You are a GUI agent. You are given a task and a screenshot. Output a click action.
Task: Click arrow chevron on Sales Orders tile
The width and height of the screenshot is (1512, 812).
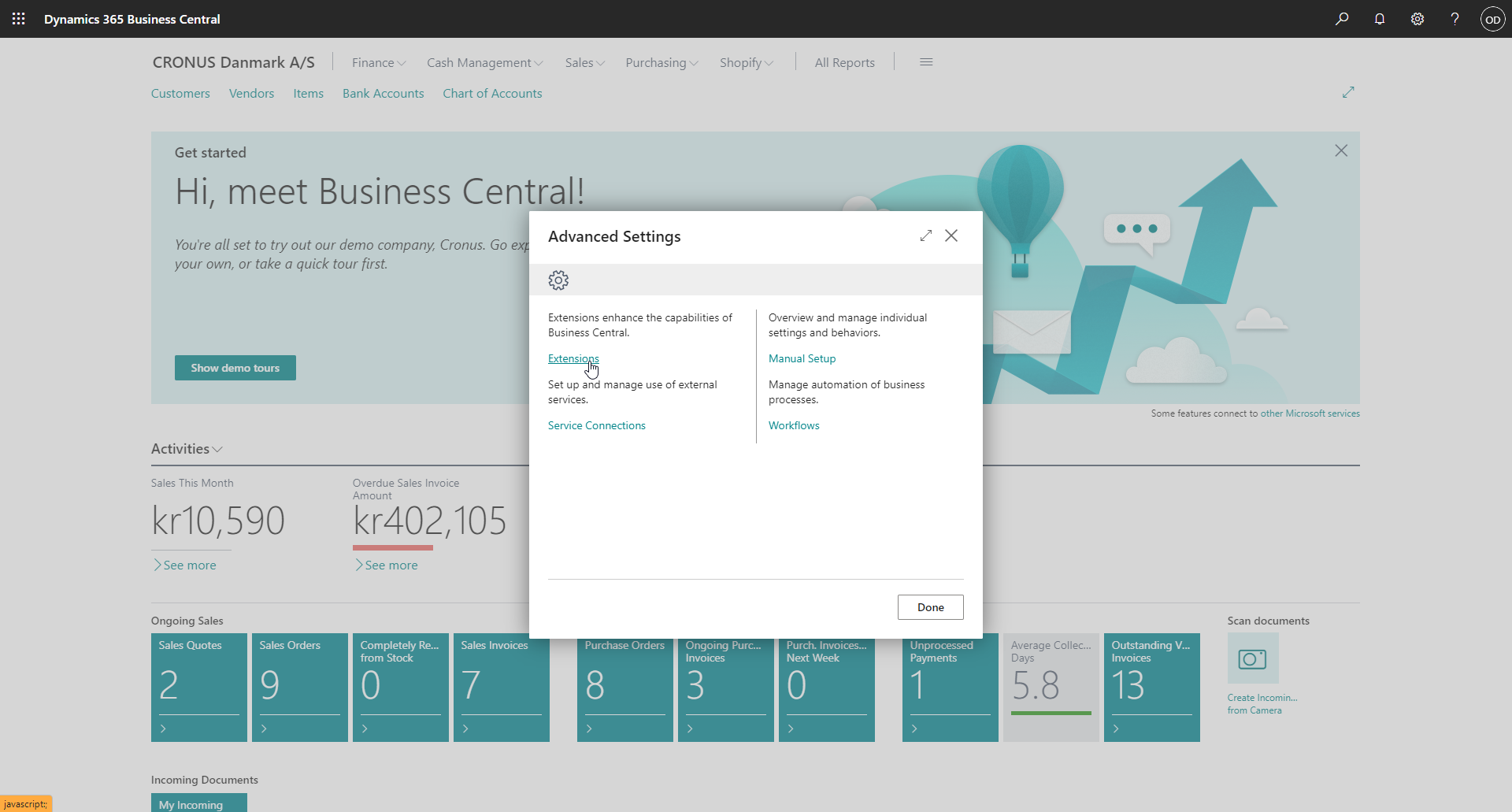[264, 729]
